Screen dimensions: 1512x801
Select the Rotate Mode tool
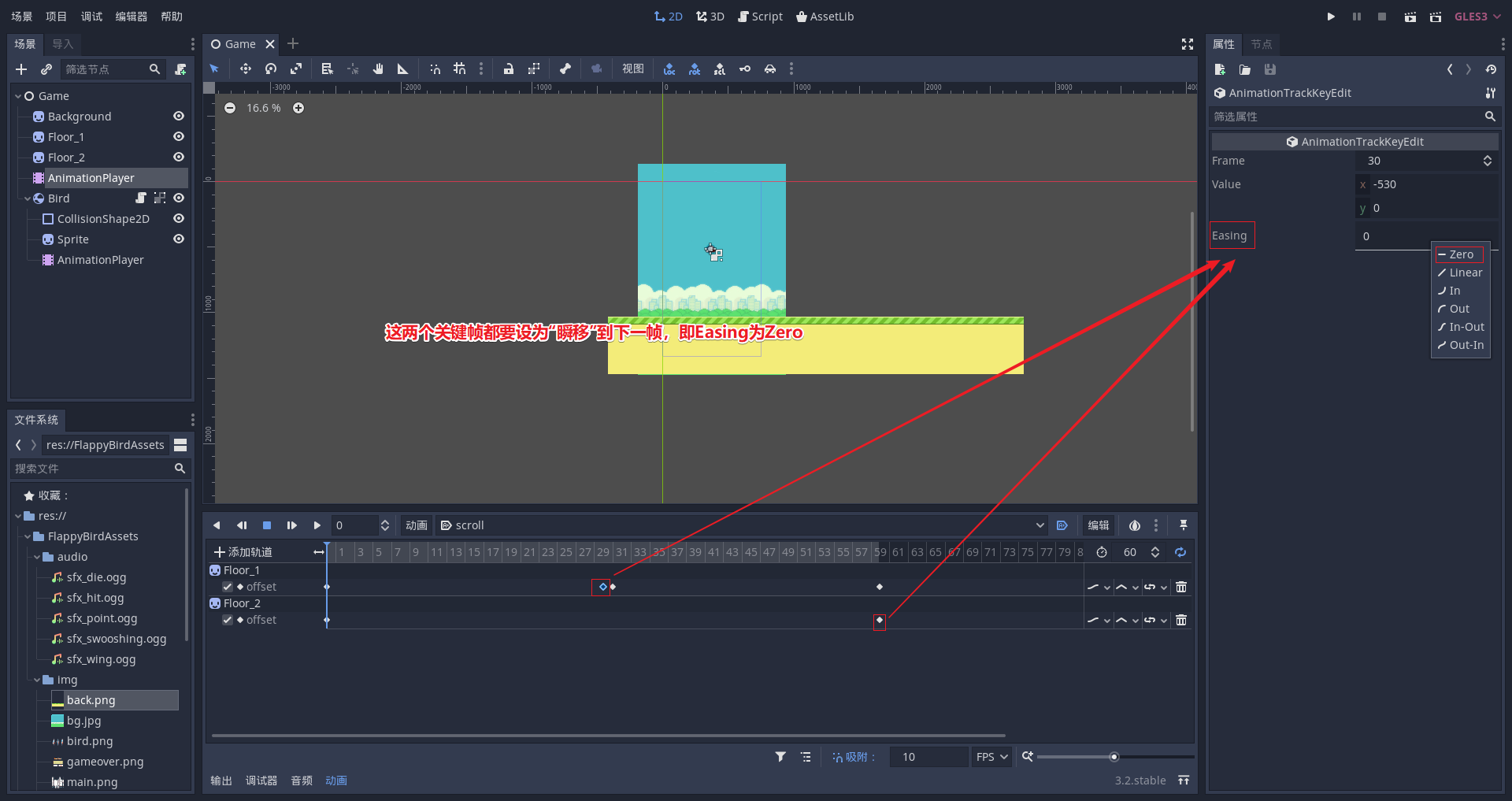point(271,69)
